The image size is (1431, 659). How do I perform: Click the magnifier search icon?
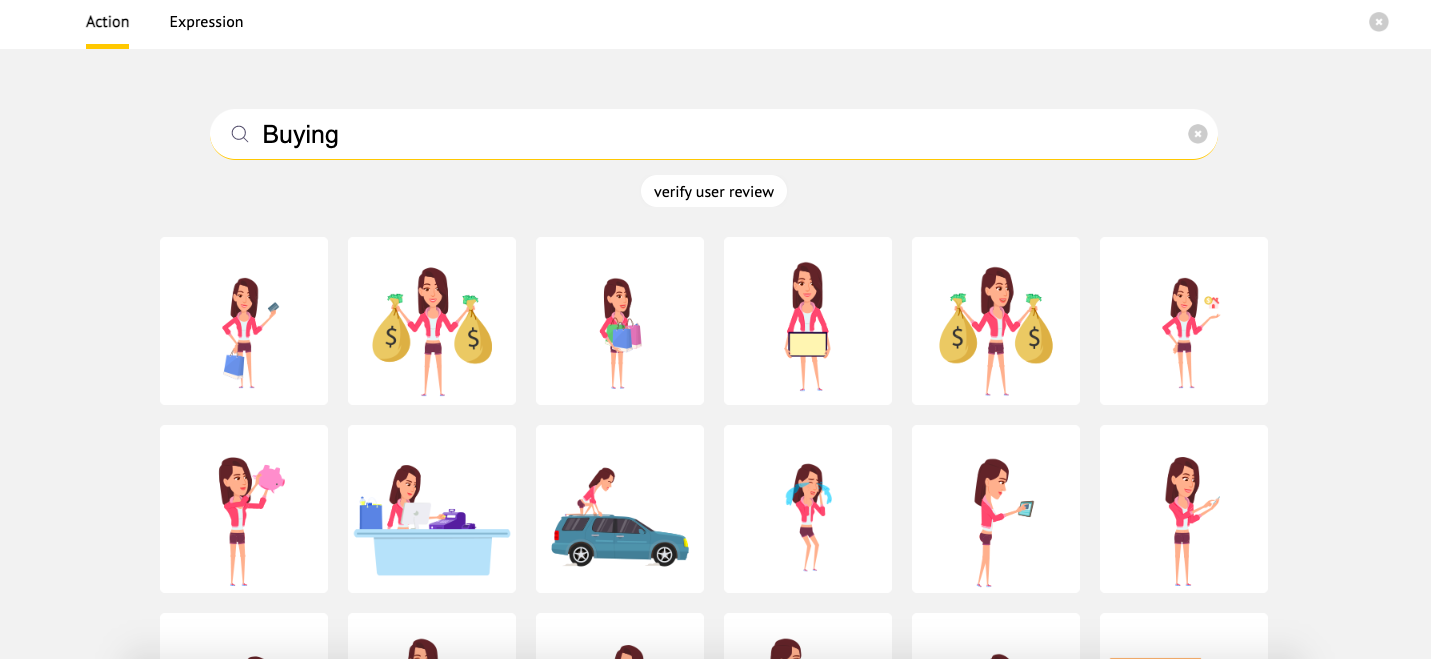pos(240,134)
